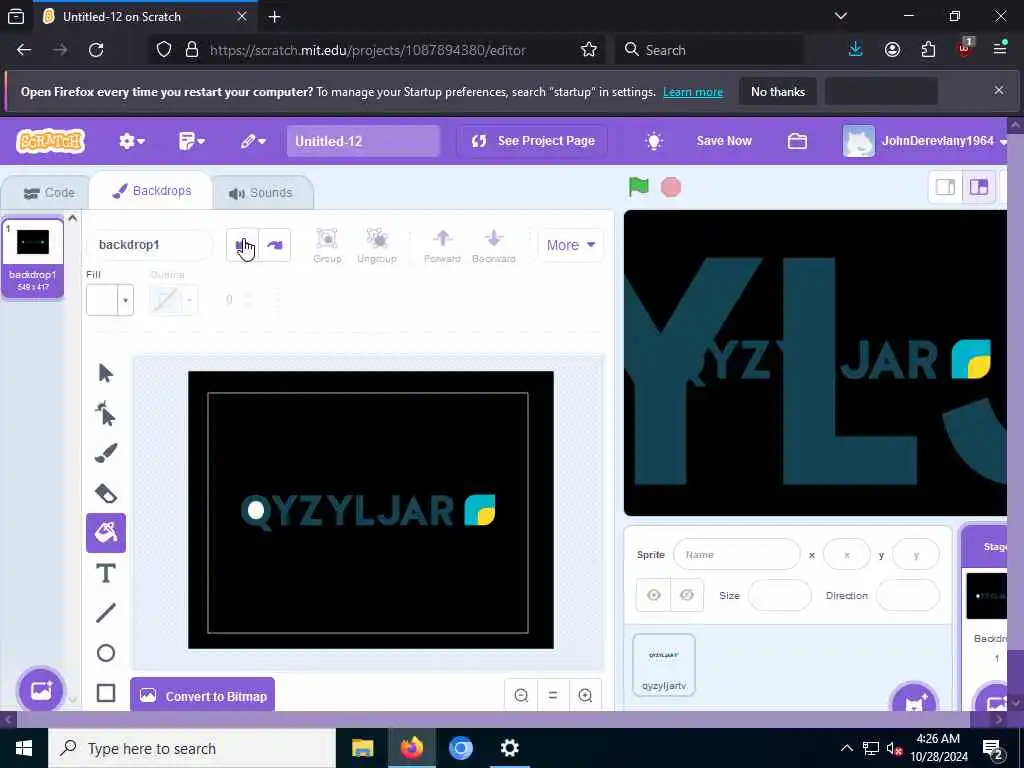The width and height of the screenshot is (1024, 768).
Task: Click the Scratch logo
Action: pos(51,140)
